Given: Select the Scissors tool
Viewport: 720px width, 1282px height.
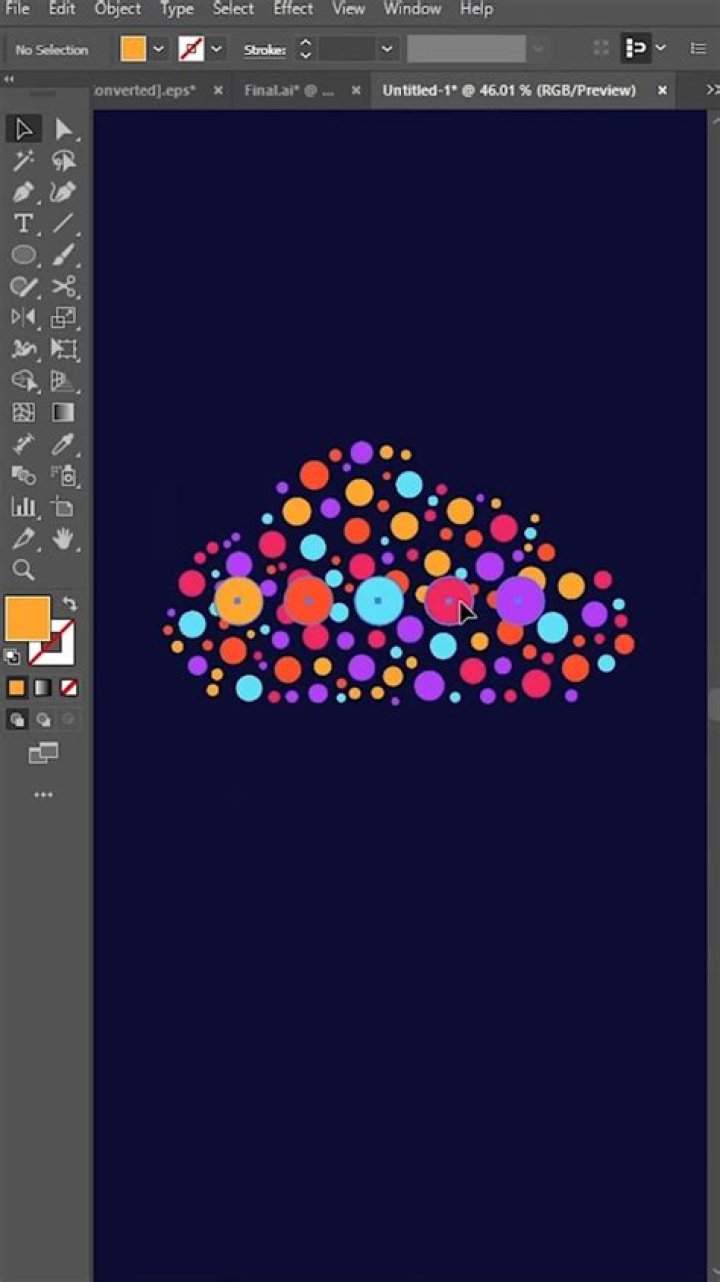Looking at the screenshot, I should (64, 287).
